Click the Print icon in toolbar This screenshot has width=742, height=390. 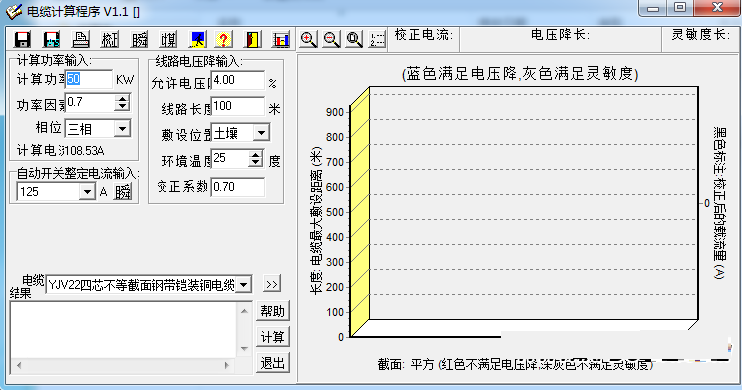[81, 39]
